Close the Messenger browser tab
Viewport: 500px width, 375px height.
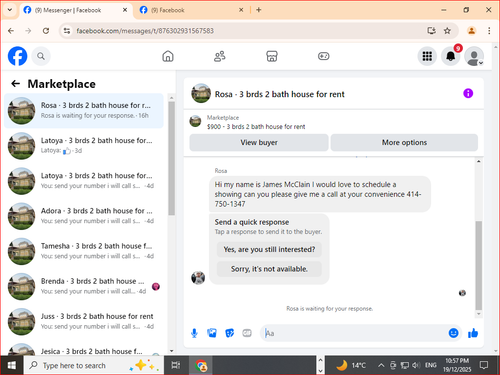(x=125, y=10)
